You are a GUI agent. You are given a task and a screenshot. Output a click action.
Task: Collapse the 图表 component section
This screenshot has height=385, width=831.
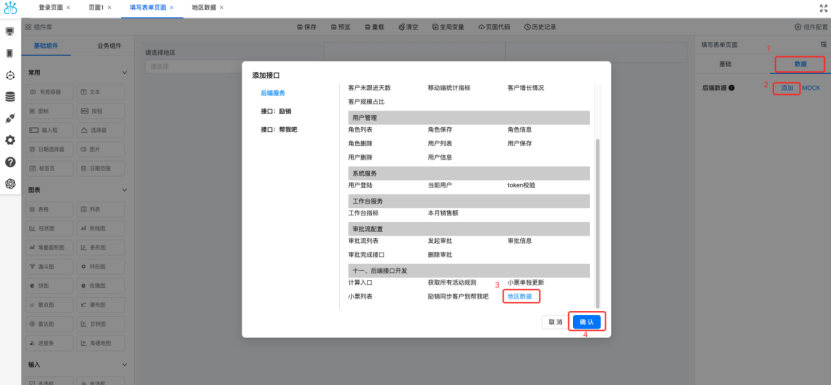coord(125,189)
